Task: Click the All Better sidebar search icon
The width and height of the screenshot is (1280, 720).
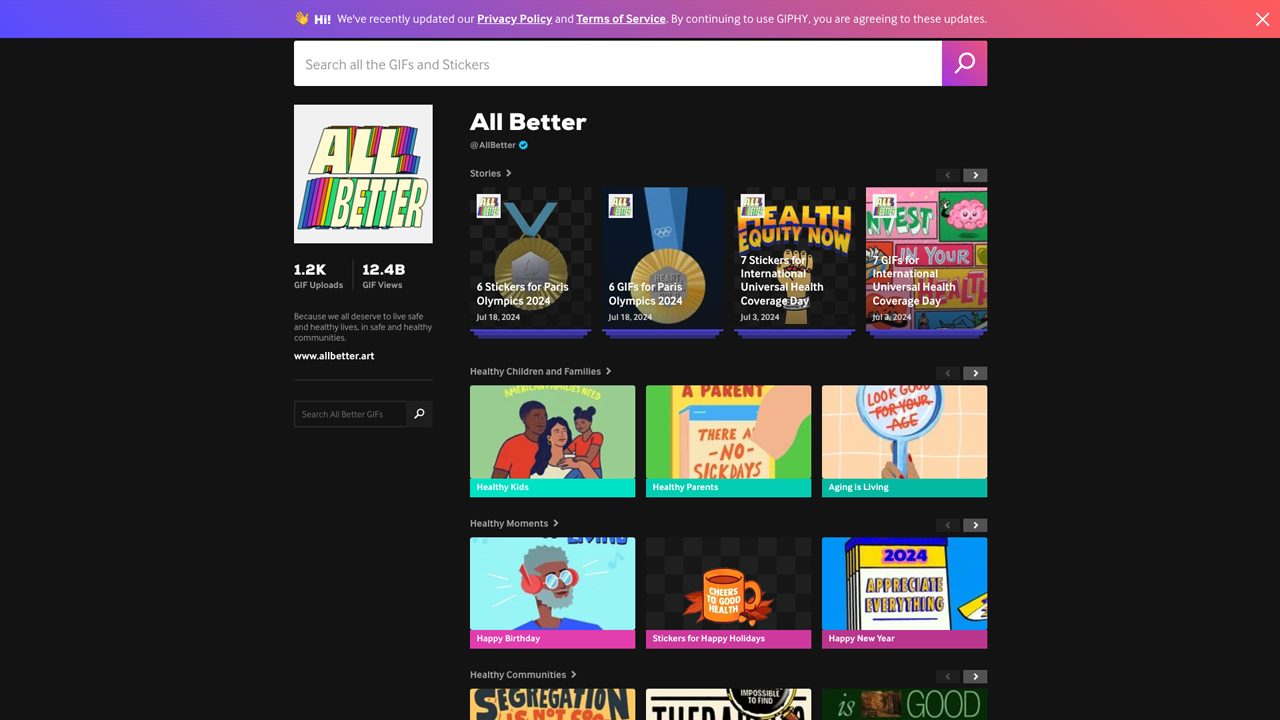Action: click(420, 414)
